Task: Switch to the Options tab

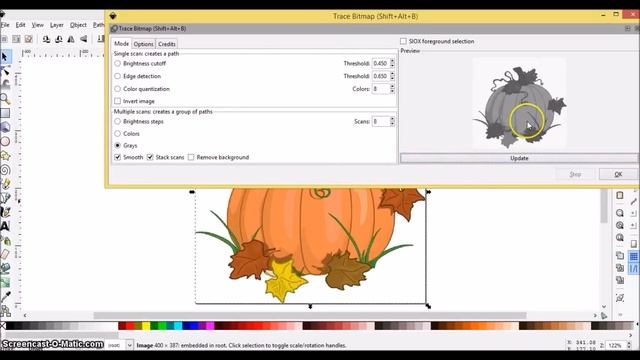Action: click(x=144, y=44)
